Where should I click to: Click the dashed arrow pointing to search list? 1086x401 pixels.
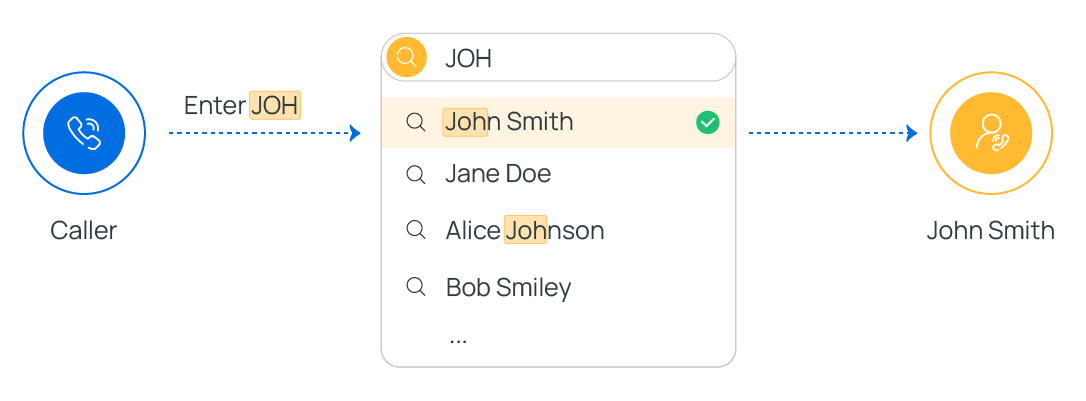point(264,133)
